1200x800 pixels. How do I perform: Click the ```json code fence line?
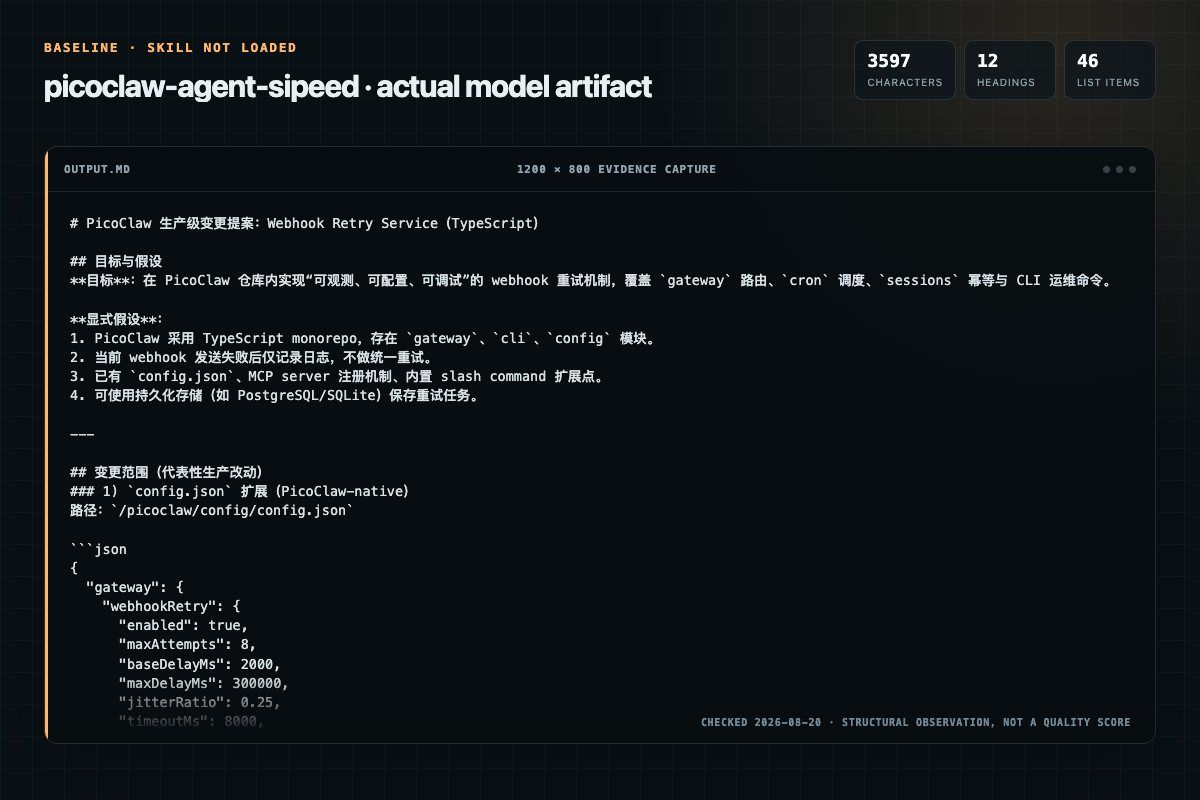click(99, 549)
